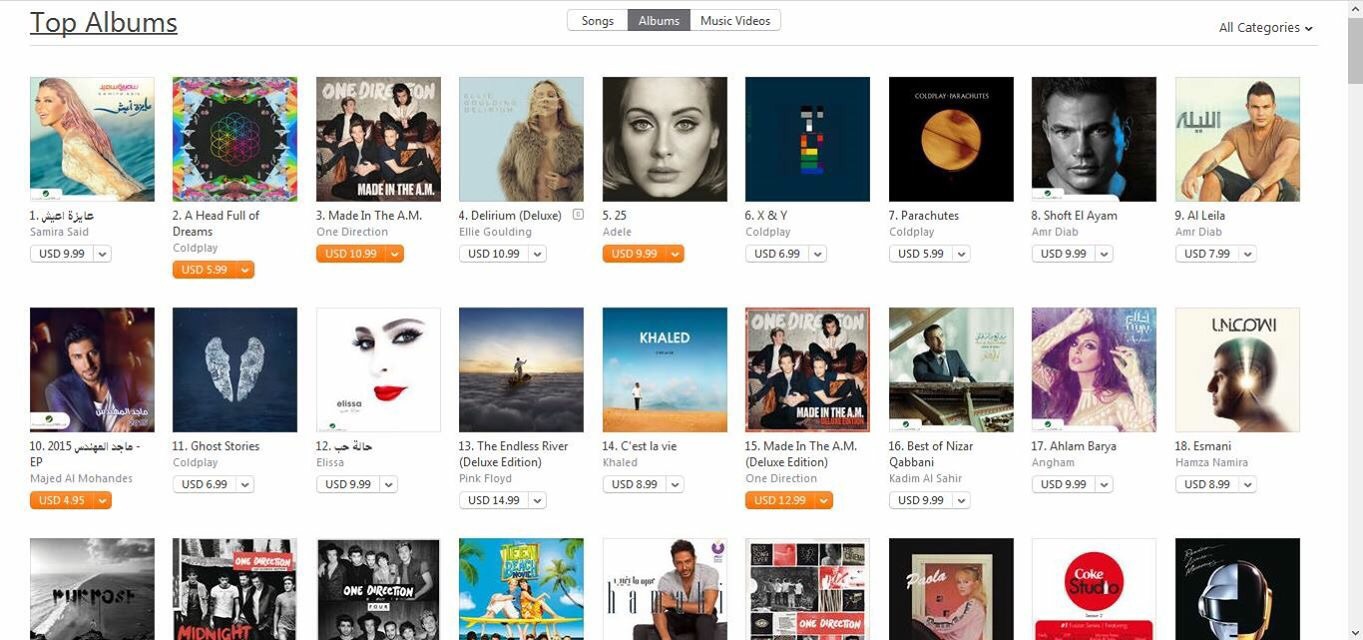Buy Adele 25 for USD 9.99
The image size is (1363, 640).
pyautogui.click(x=635, y=254)
